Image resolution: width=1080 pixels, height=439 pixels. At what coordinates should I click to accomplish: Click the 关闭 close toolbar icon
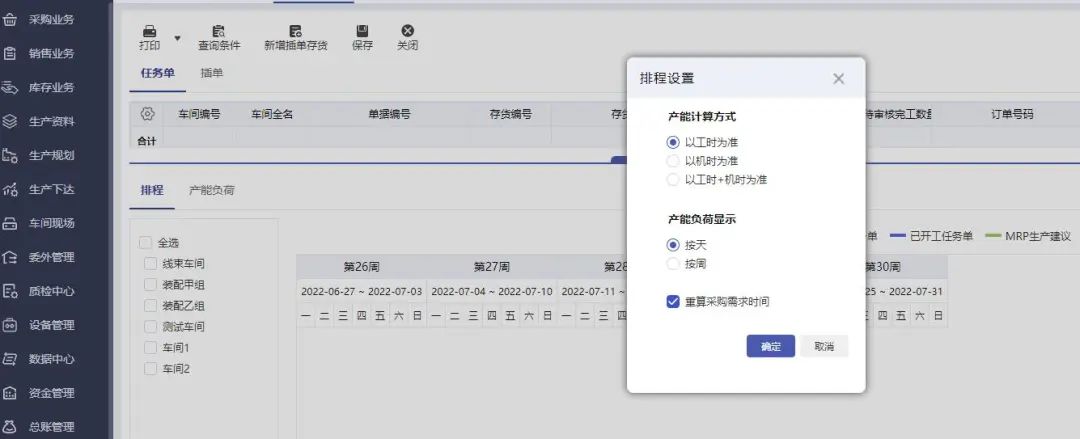[407, 32]
